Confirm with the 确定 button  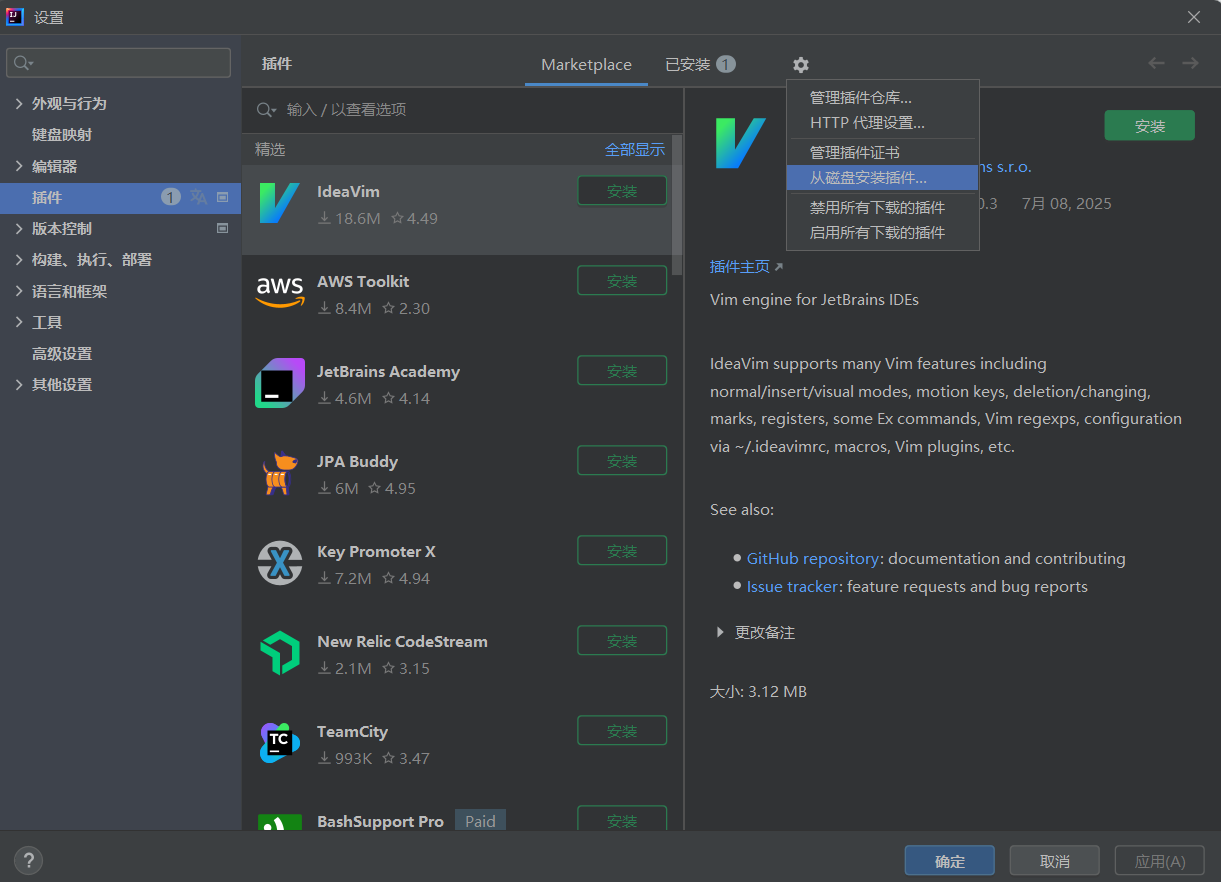(x=950, y=861)
